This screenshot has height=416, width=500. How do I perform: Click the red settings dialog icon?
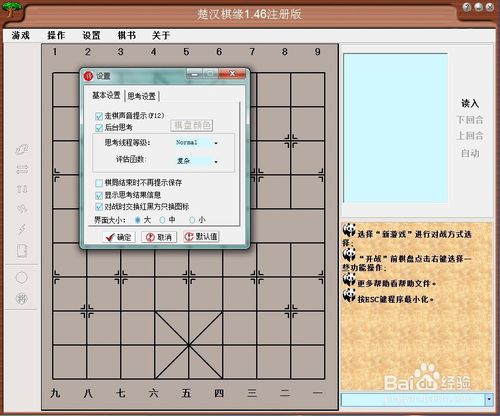pos(89,76)
